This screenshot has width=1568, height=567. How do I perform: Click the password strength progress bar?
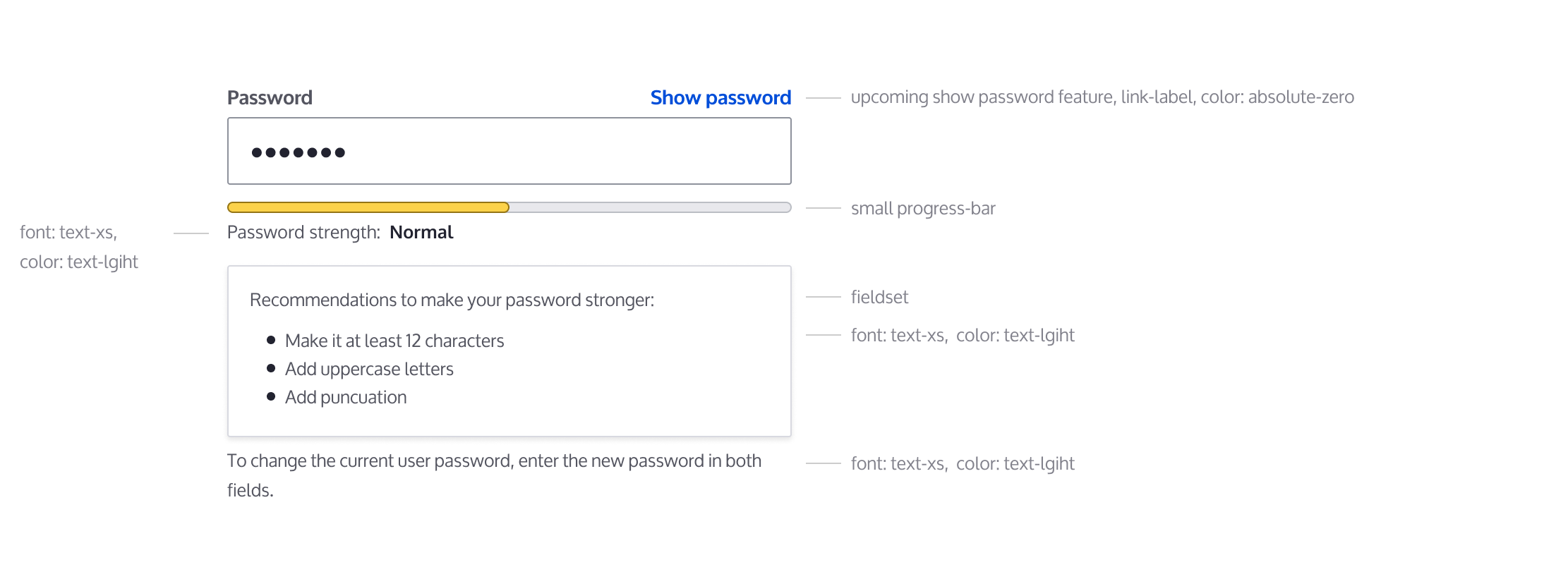point(508,207)
